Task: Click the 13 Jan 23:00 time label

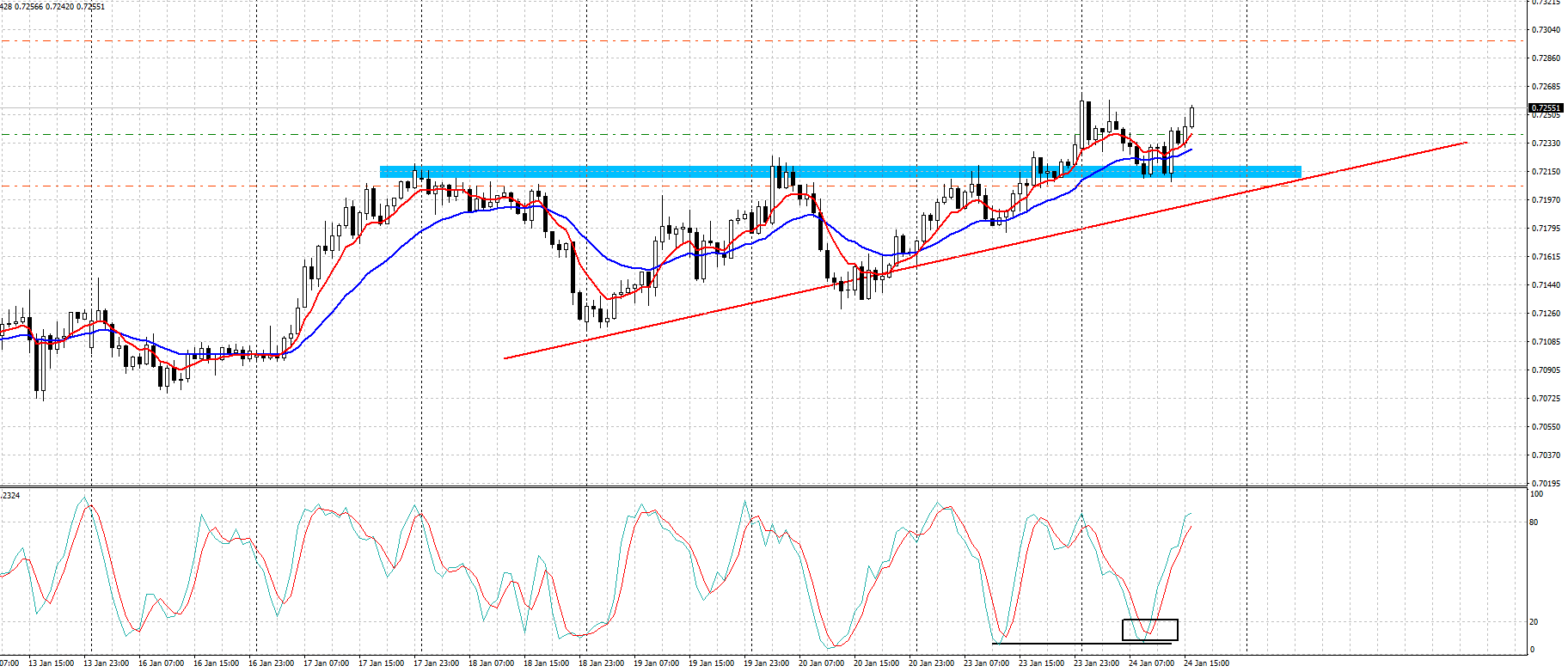Action: pos(107,663)
